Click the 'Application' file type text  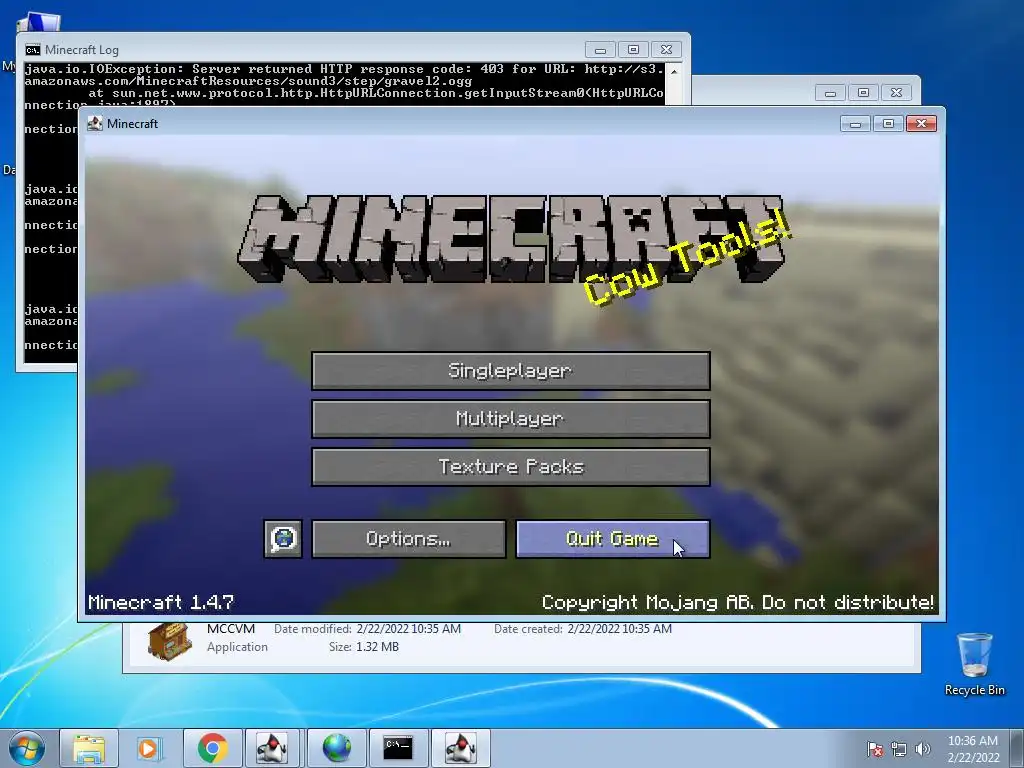click(x=237, y=647)
